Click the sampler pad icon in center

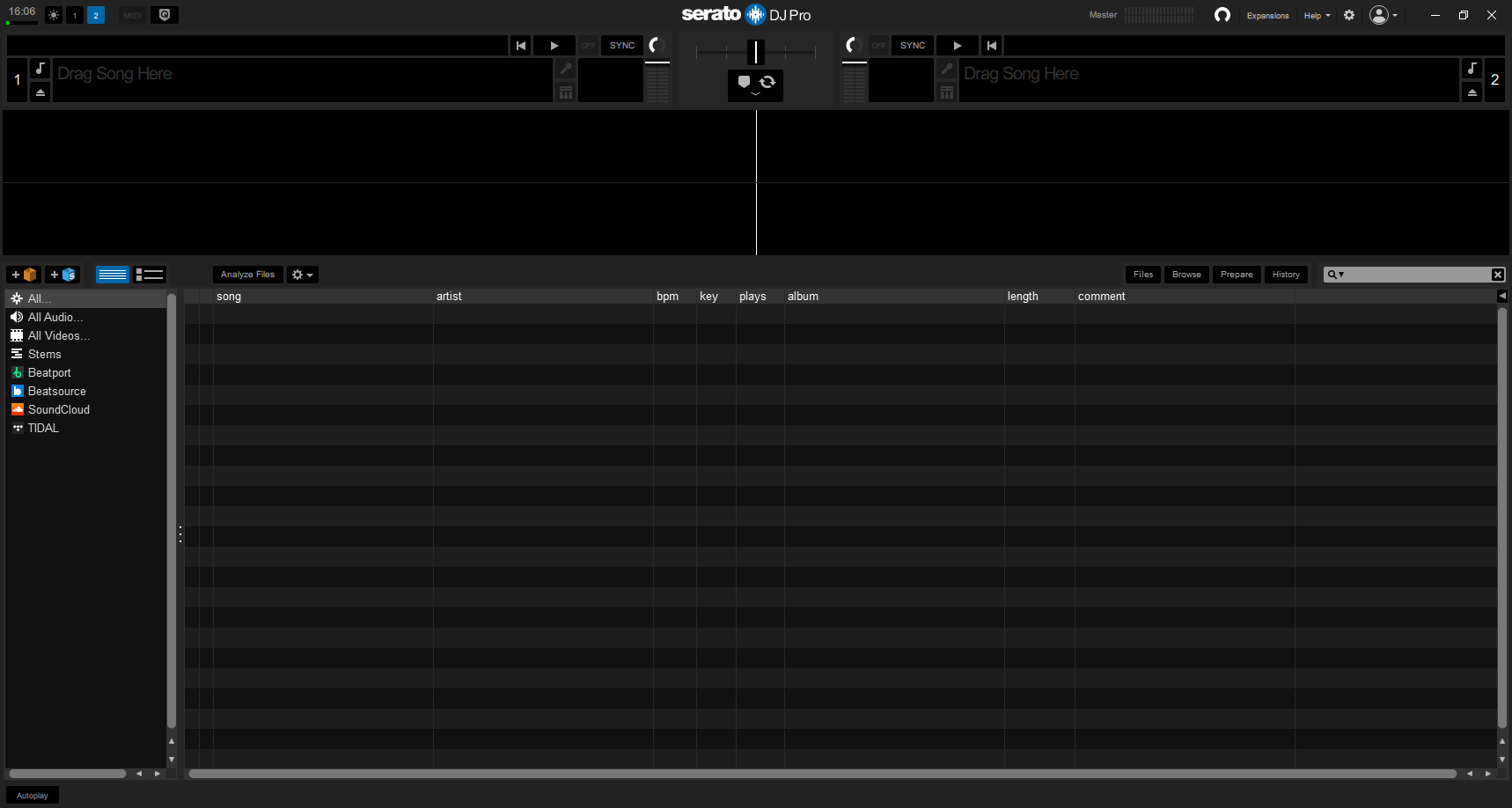(745, 82)
